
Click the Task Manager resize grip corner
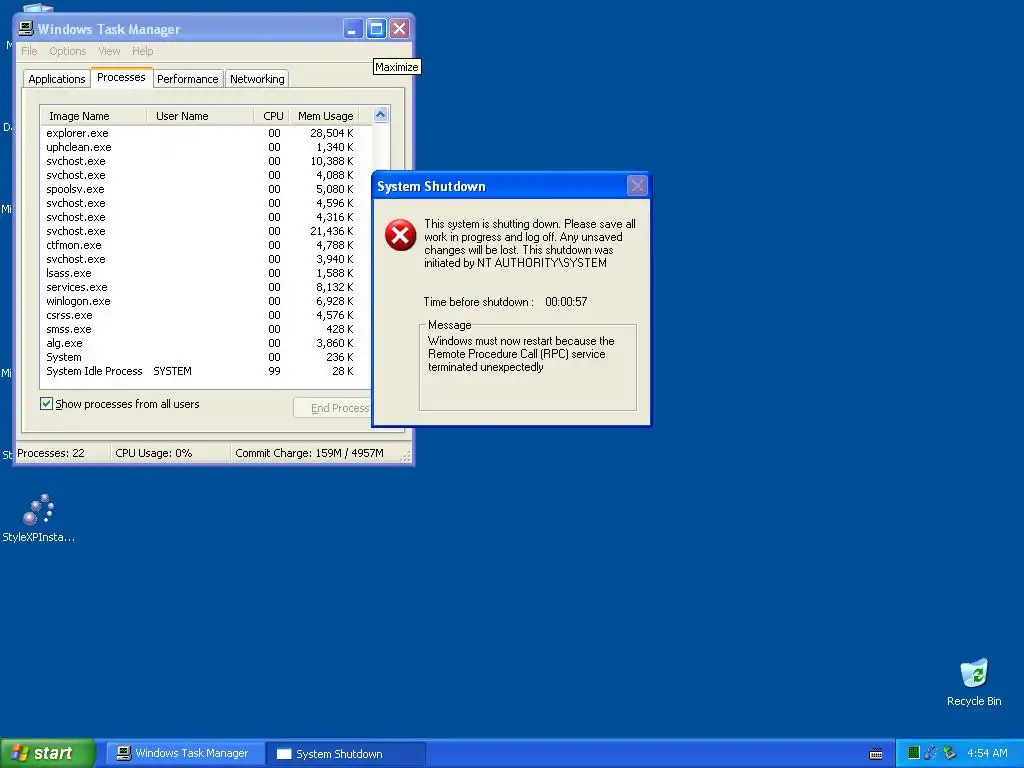[406, 456]
